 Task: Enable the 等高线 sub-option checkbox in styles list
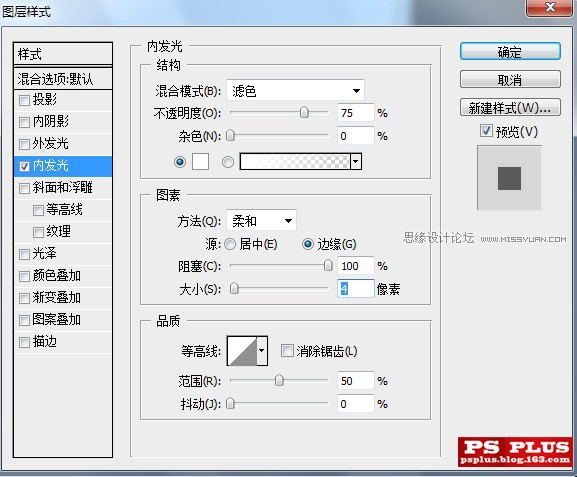click(x=38, y=211)
